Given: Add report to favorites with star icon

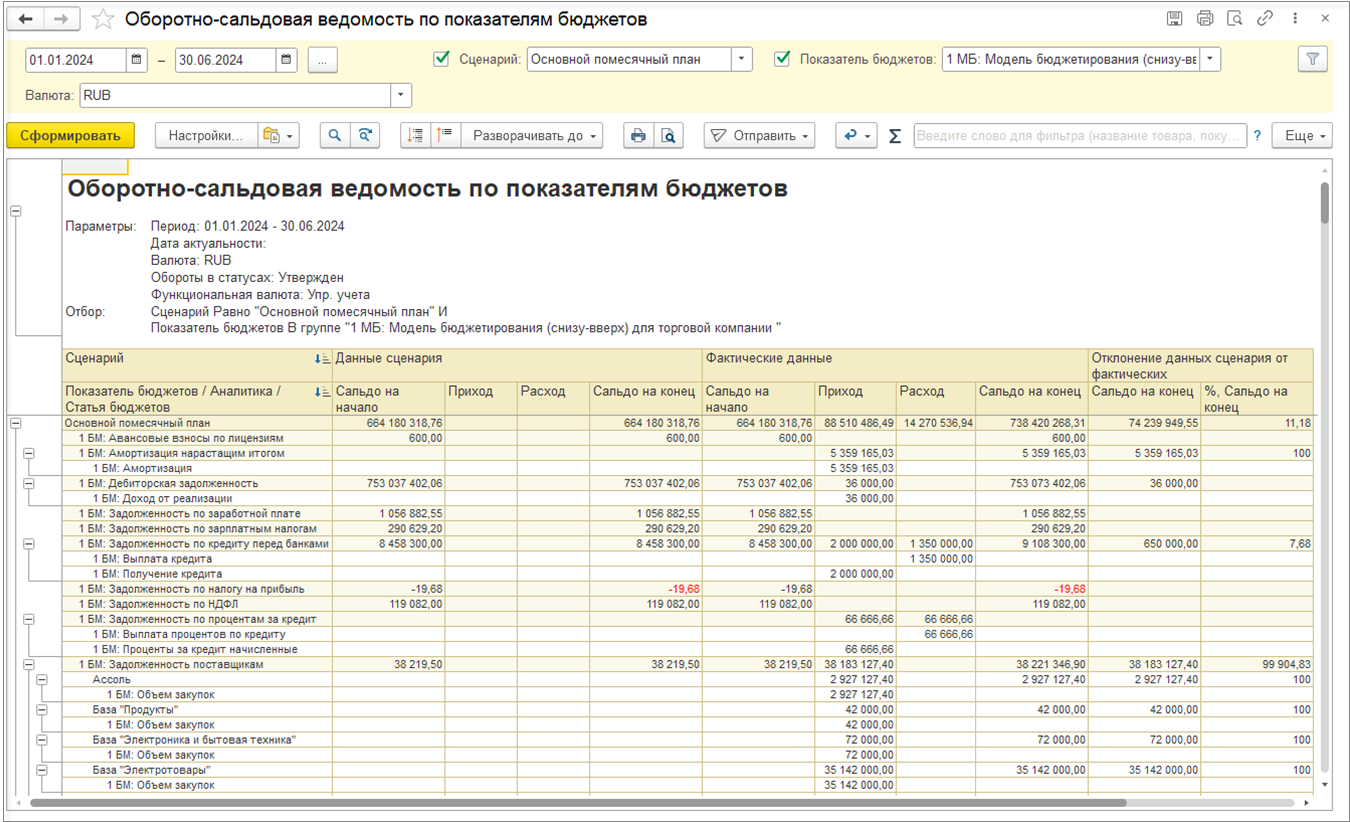Looking at the screenshot, I should coord(102,20).
